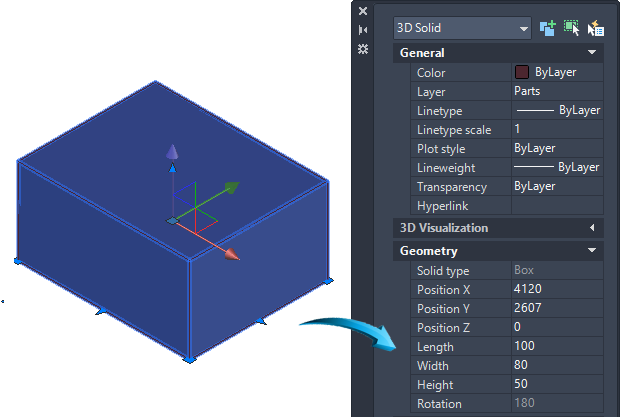
Task: Click the Layer property label
Action: 431,92
